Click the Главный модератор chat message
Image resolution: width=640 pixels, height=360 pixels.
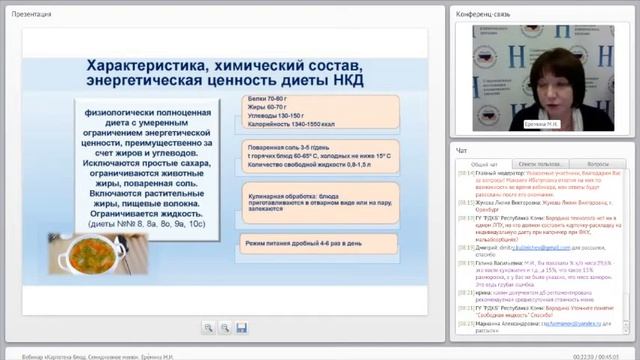tap(540, 184)
